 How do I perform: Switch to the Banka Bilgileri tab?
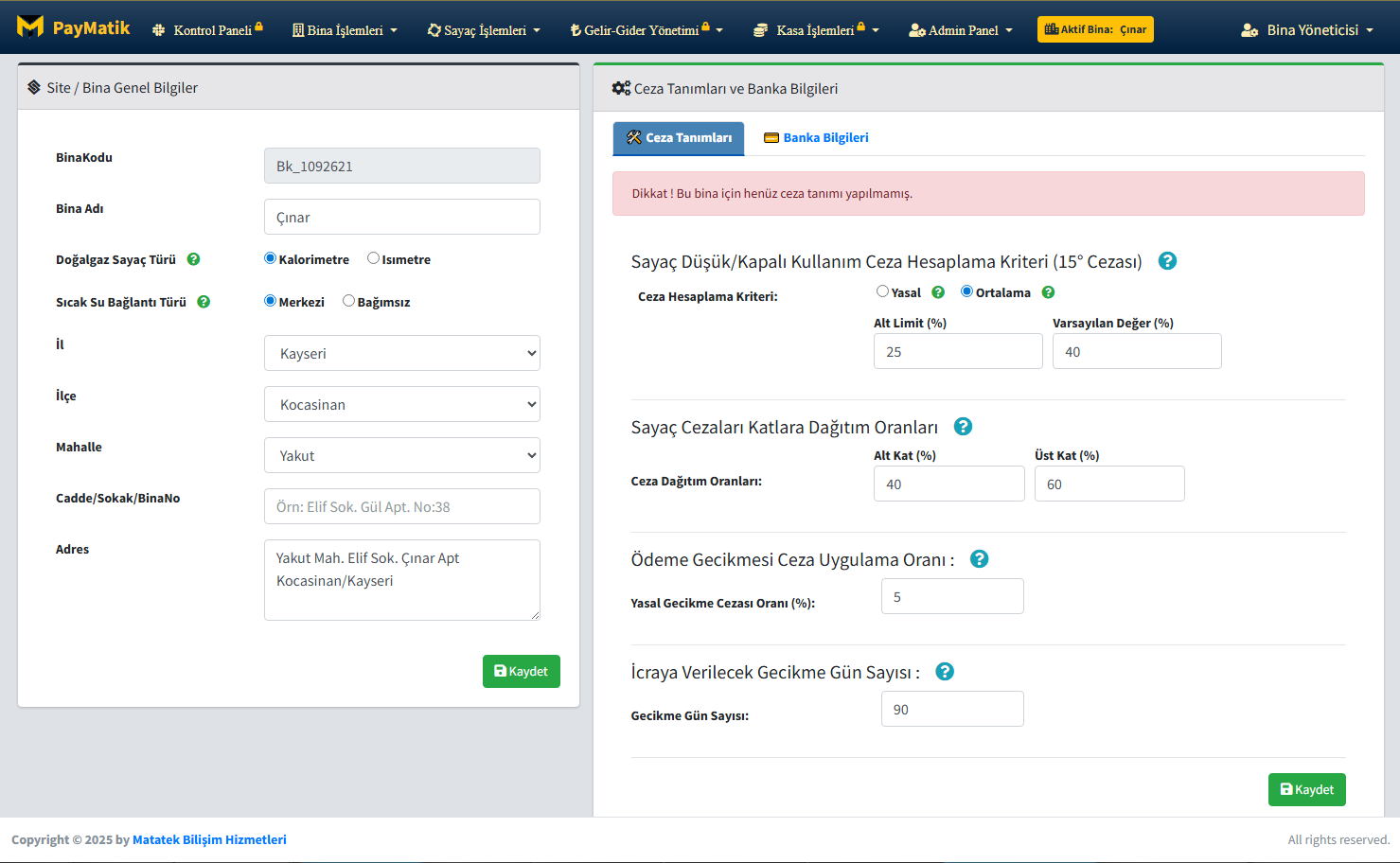pyautogui.click(x=816, y=138)
